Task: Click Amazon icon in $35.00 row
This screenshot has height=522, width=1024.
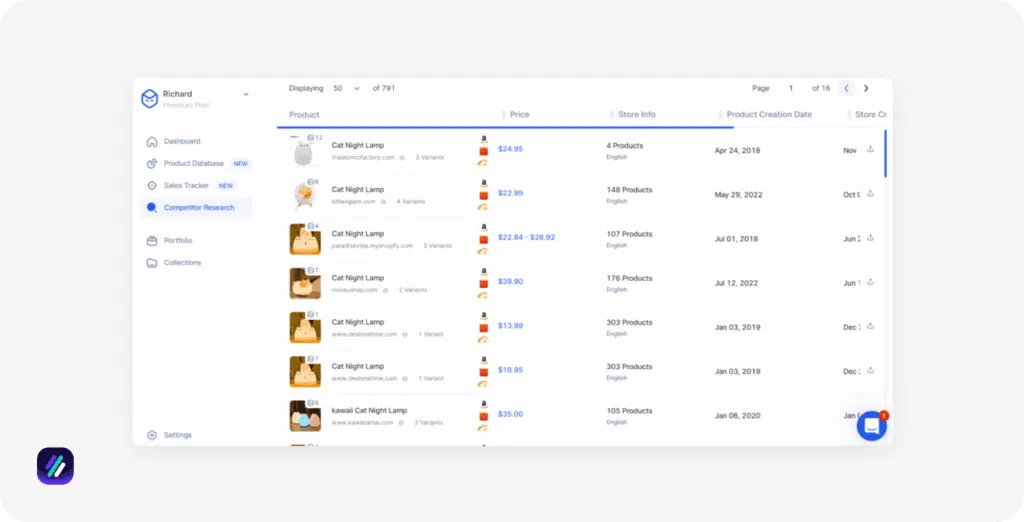Action: click(x=484, y=404)
